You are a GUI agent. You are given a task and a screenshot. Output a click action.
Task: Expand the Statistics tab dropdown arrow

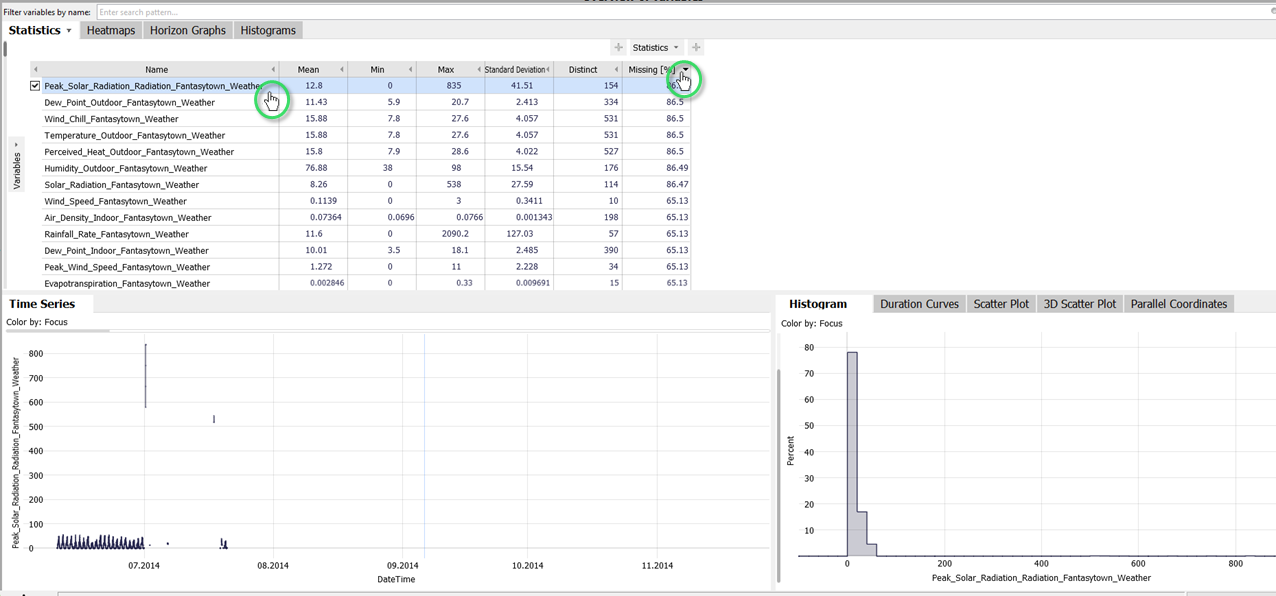[69, 31]
